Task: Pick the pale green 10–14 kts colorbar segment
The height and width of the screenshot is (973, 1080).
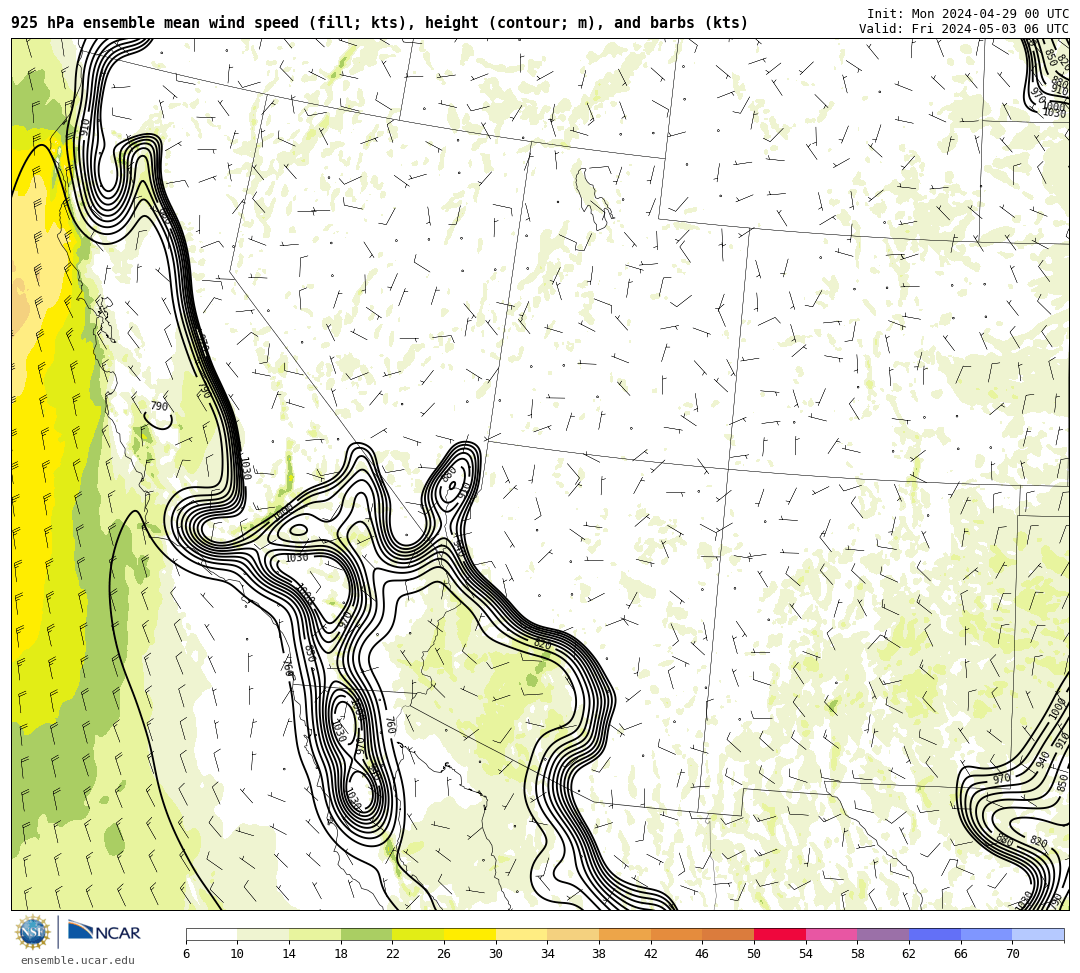Action: (x=263, y=934)
